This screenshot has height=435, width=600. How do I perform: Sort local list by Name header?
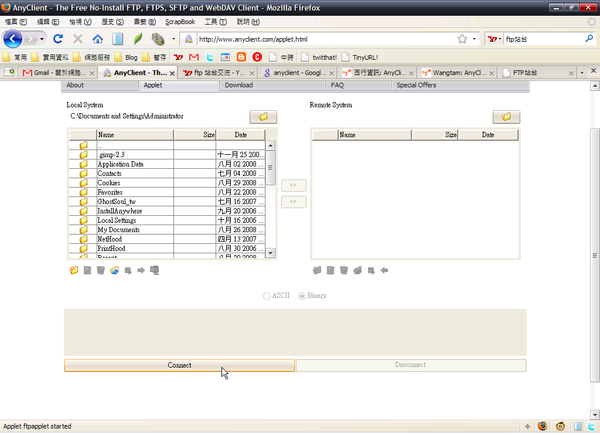tap(135, 135)
